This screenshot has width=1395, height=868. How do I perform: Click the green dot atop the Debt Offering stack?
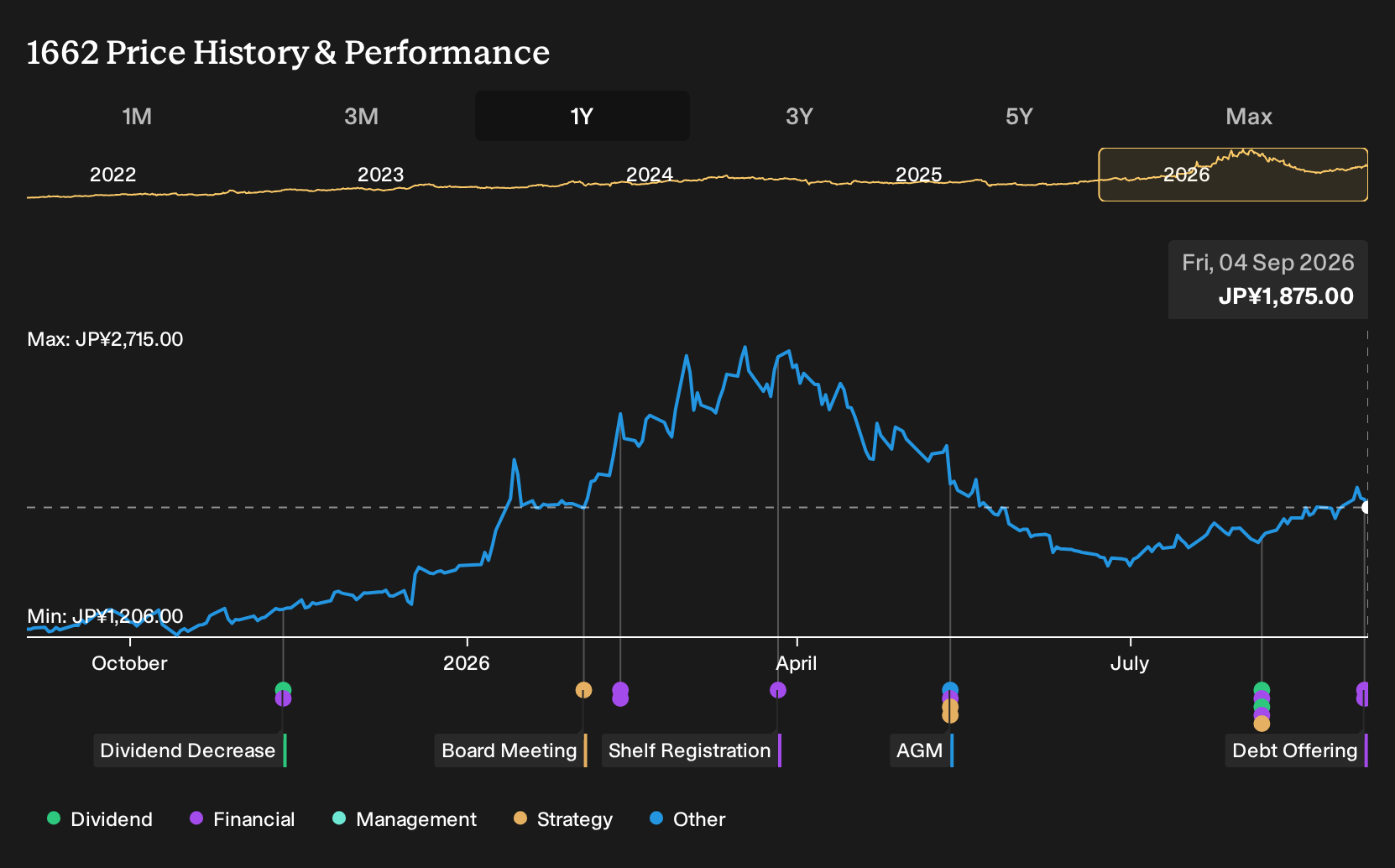pyautogui.click(x=1262, y=688)
